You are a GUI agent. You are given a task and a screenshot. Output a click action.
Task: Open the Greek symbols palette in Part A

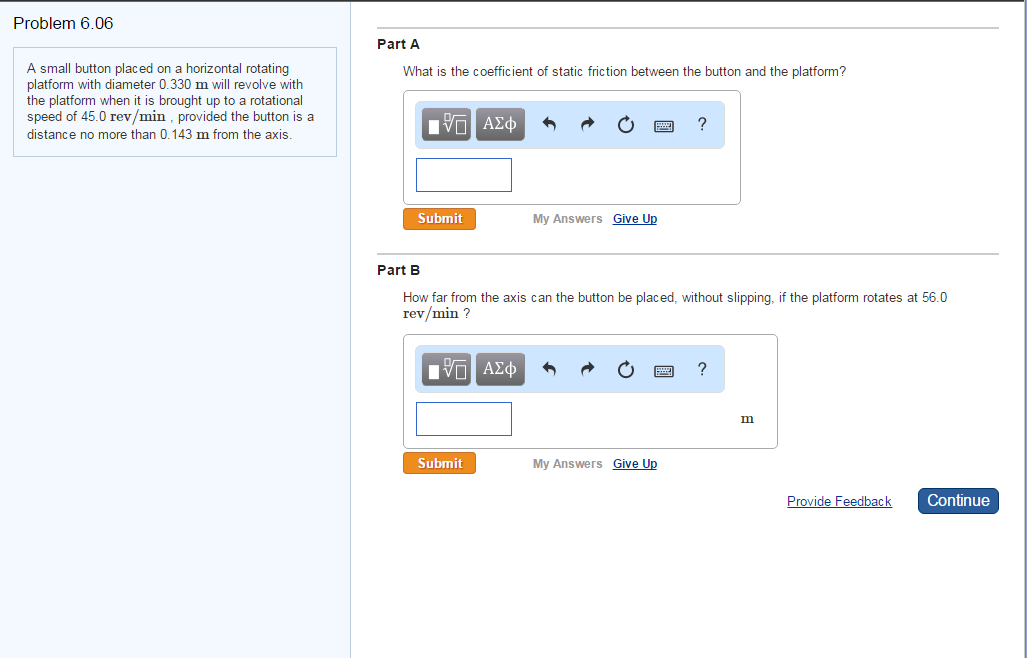pos(499,124)
